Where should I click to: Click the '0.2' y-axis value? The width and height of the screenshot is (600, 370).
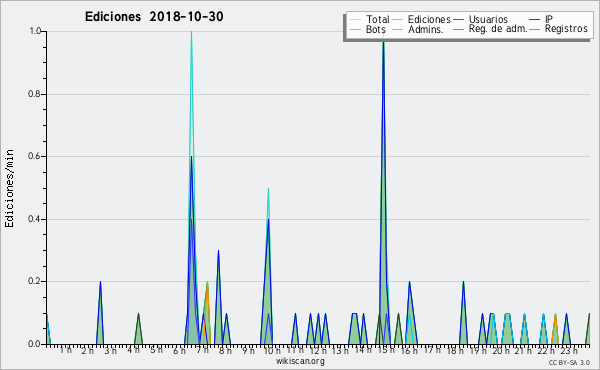coord(35,282)
